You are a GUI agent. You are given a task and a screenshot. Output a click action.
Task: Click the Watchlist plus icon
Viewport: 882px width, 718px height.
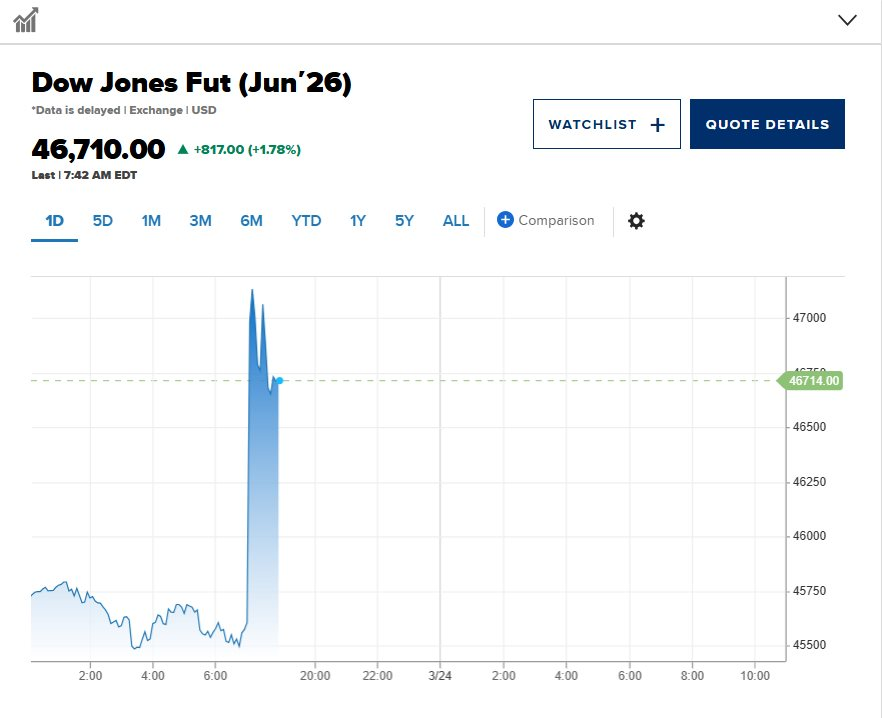[x=658, y=124]
